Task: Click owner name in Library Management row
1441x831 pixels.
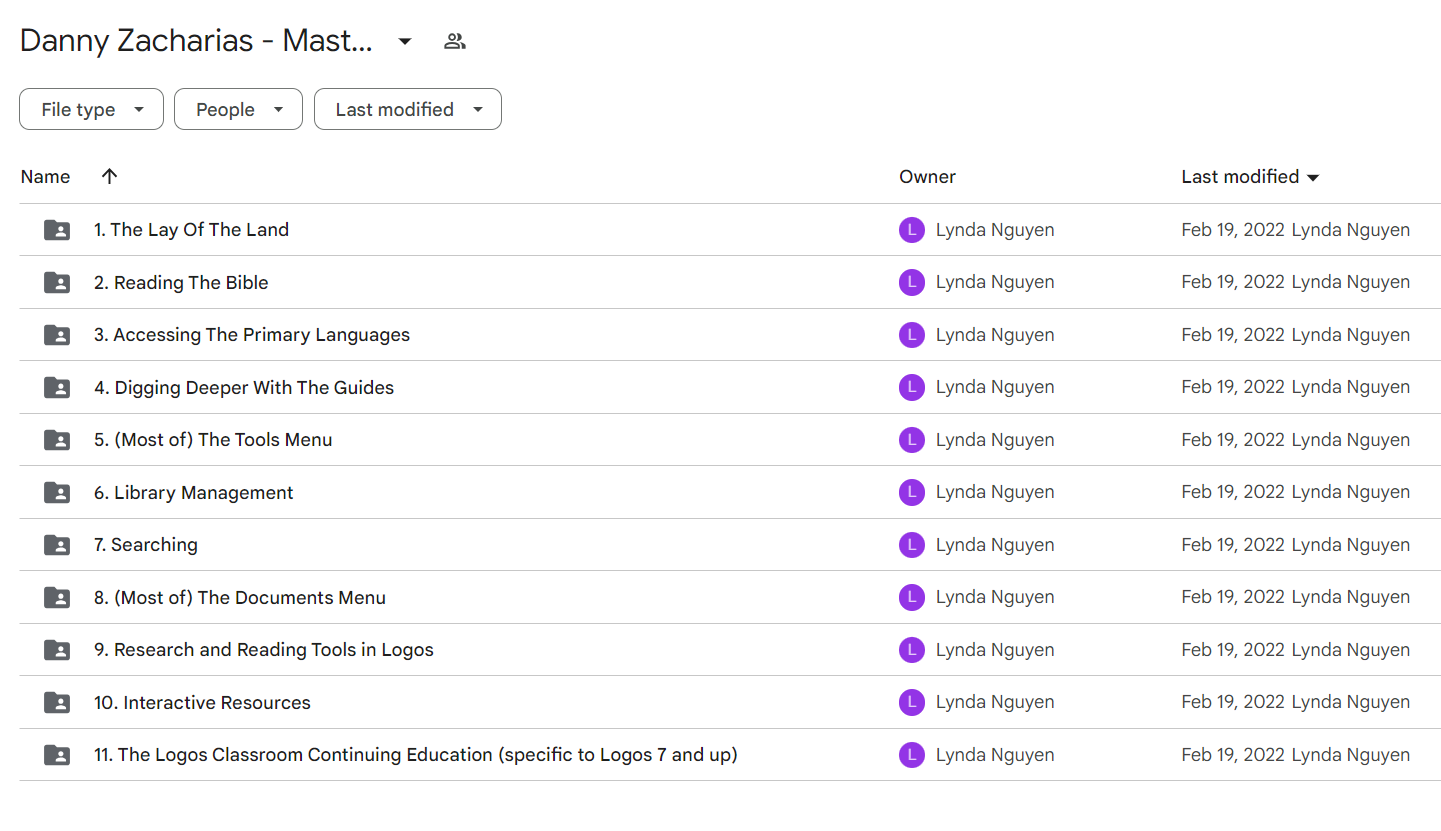Action: 995,493
